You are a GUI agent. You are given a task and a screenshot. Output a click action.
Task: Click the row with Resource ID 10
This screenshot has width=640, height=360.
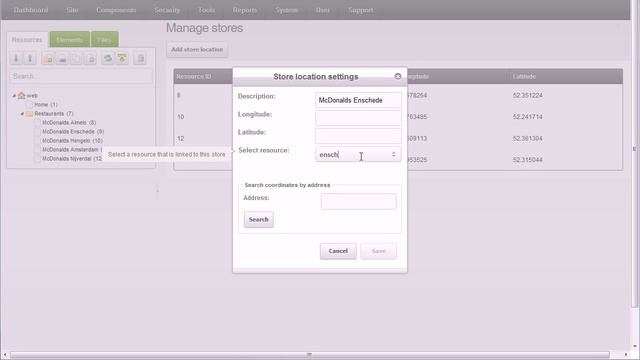(398, 117)
